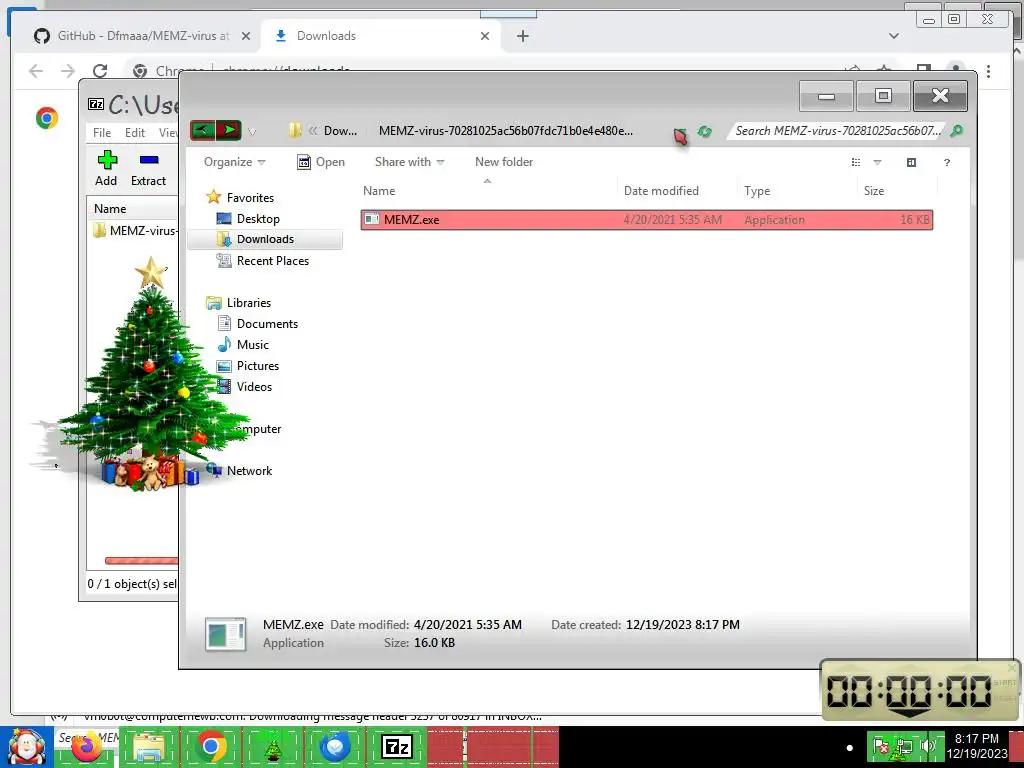The height and width of the screenshot is (768, 1024).
Task: Expand the hidden breadcrumb chevrons in address bar
Action: (x=313, y=131)
